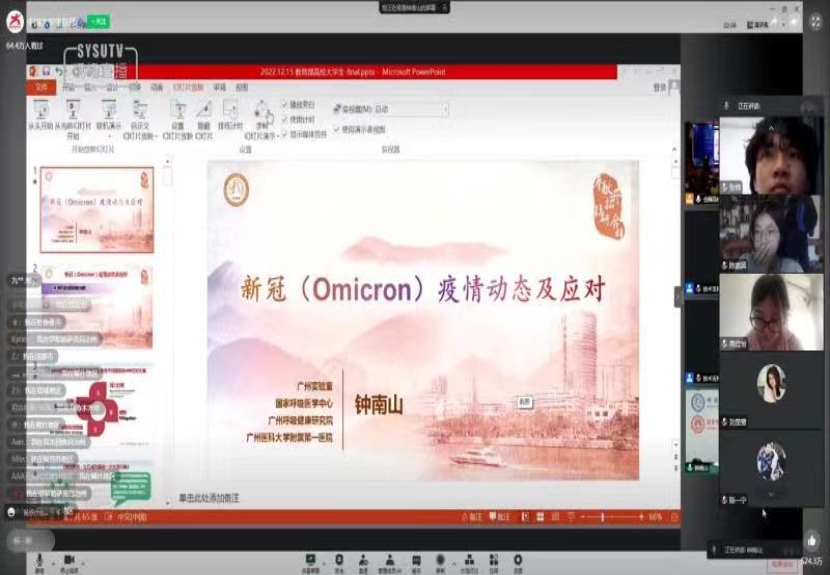Select slide 1 thumbnail in slide panel
The height and width of the screenshot is (575, 830).
click(x=97, y=210)
